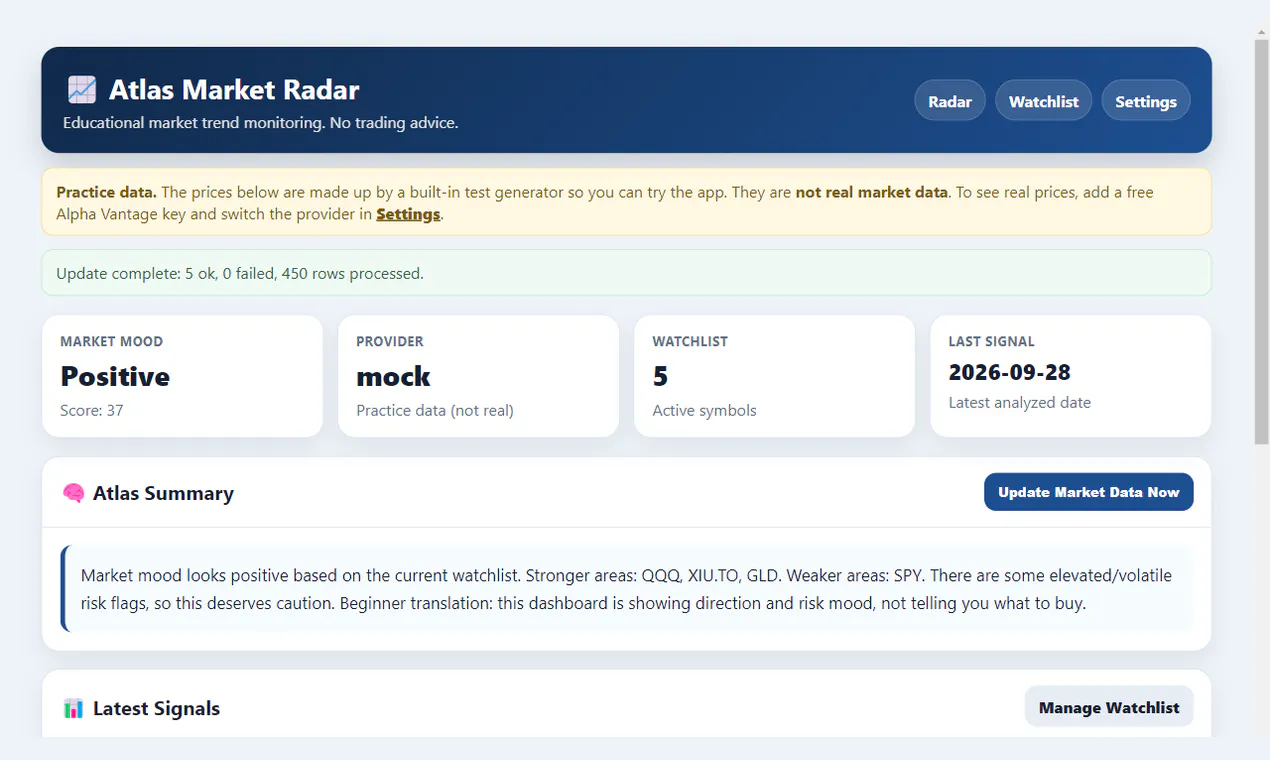The width and height of the screenshot is (1270, 760).
Task: Click the market mood summary paragraph
Action: (627, 590)
